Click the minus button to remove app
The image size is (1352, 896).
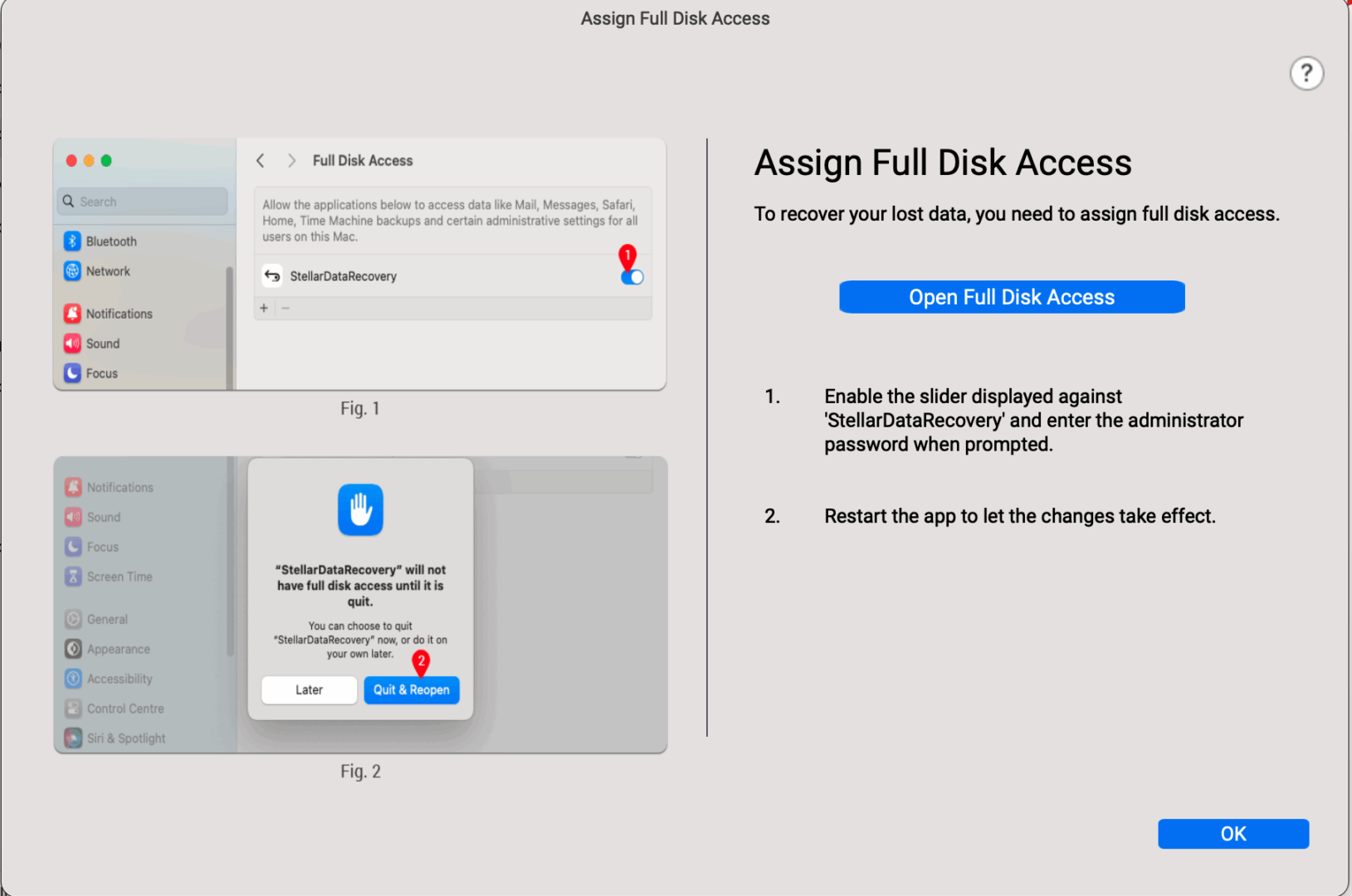pos(286,309)
